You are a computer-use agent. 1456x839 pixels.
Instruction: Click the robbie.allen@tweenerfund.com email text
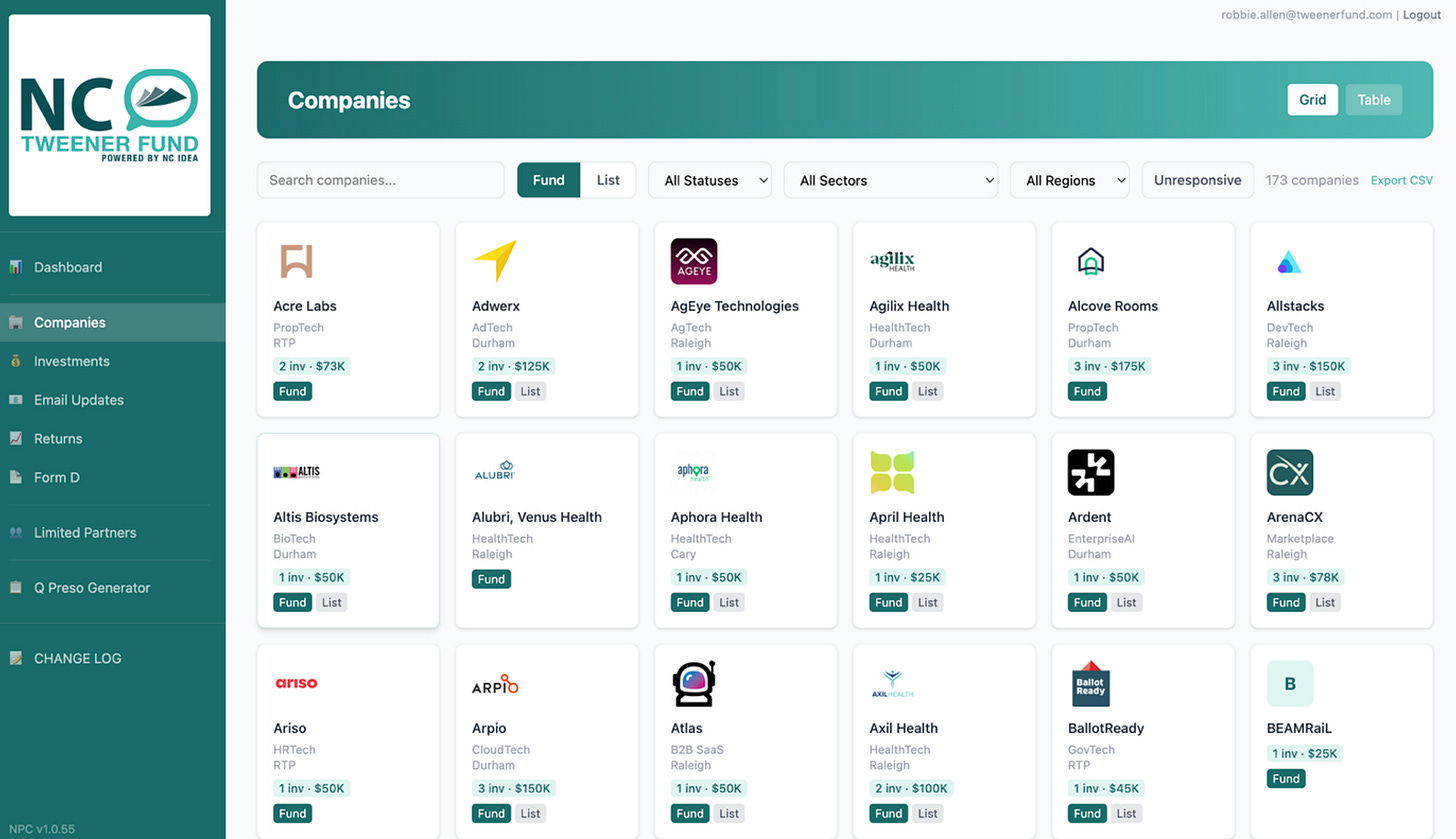1307,15
